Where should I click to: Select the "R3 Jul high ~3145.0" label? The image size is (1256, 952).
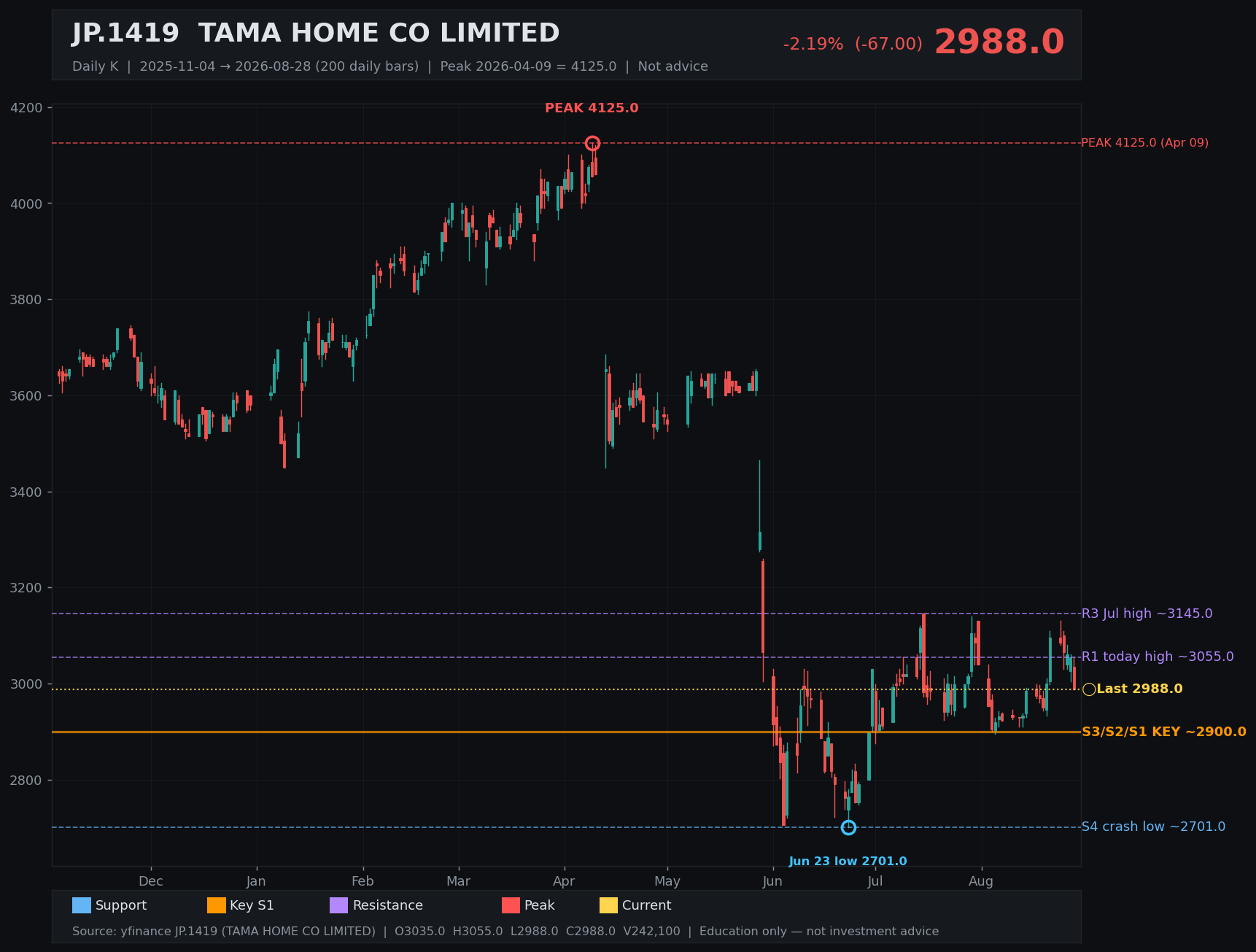tap(1147, 614)
